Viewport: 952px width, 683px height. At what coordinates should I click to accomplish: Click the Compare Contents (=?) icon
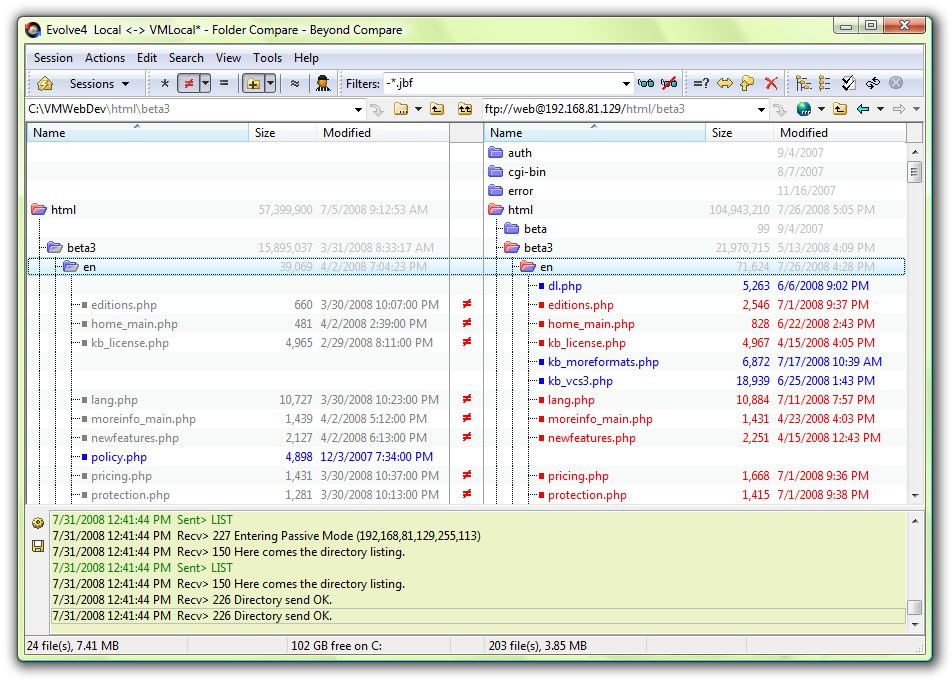click(x=701, y=84)
